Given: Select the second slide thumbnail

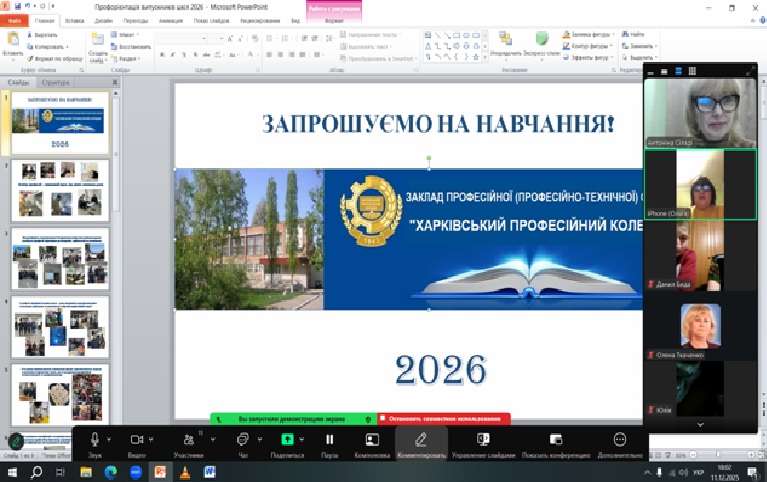Looking at the screenshot, I should click(x=61, y=190).
